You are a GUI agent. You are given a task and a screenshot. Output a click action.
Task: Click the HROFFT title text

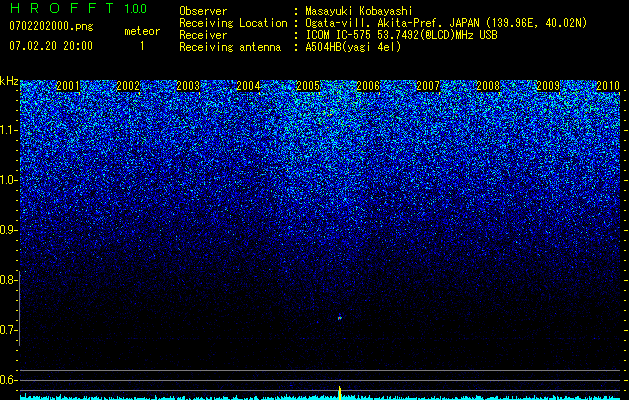[63, 8]
